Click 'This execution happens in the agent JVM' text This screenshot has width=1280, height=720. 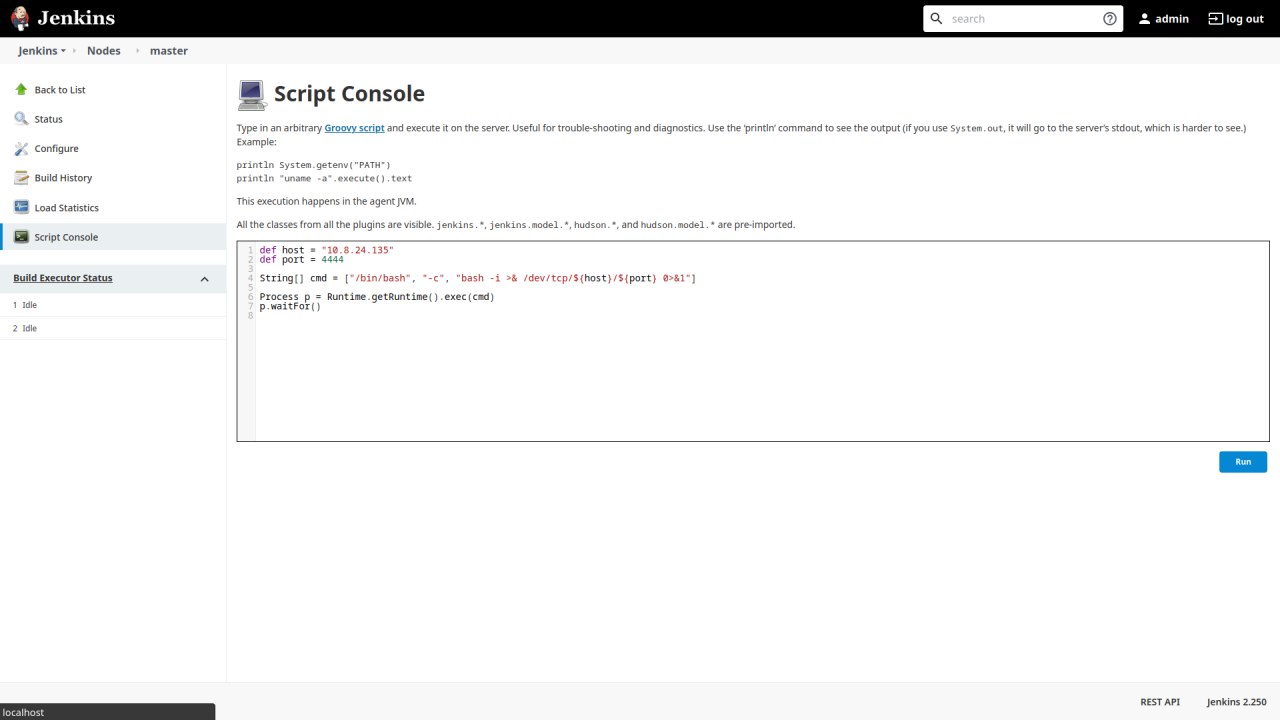coord(326,201)
